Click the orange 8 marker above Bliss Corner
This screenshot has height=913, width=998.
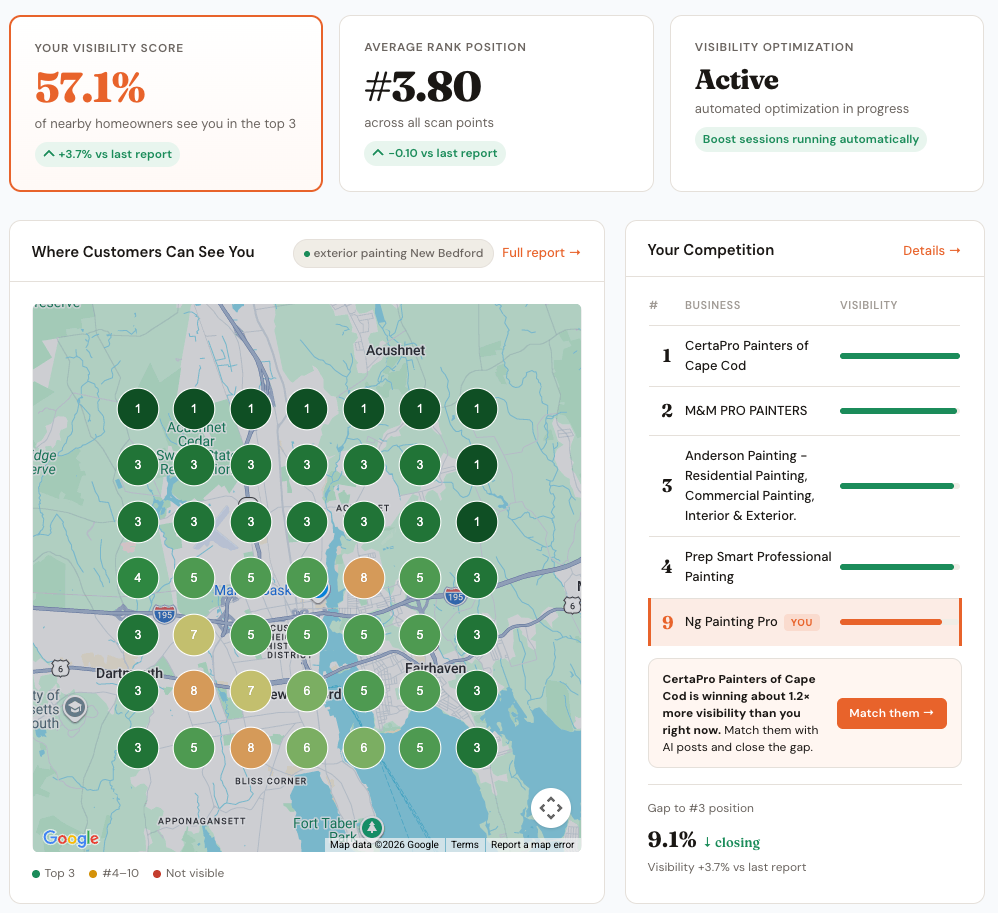tap(251, 748)
